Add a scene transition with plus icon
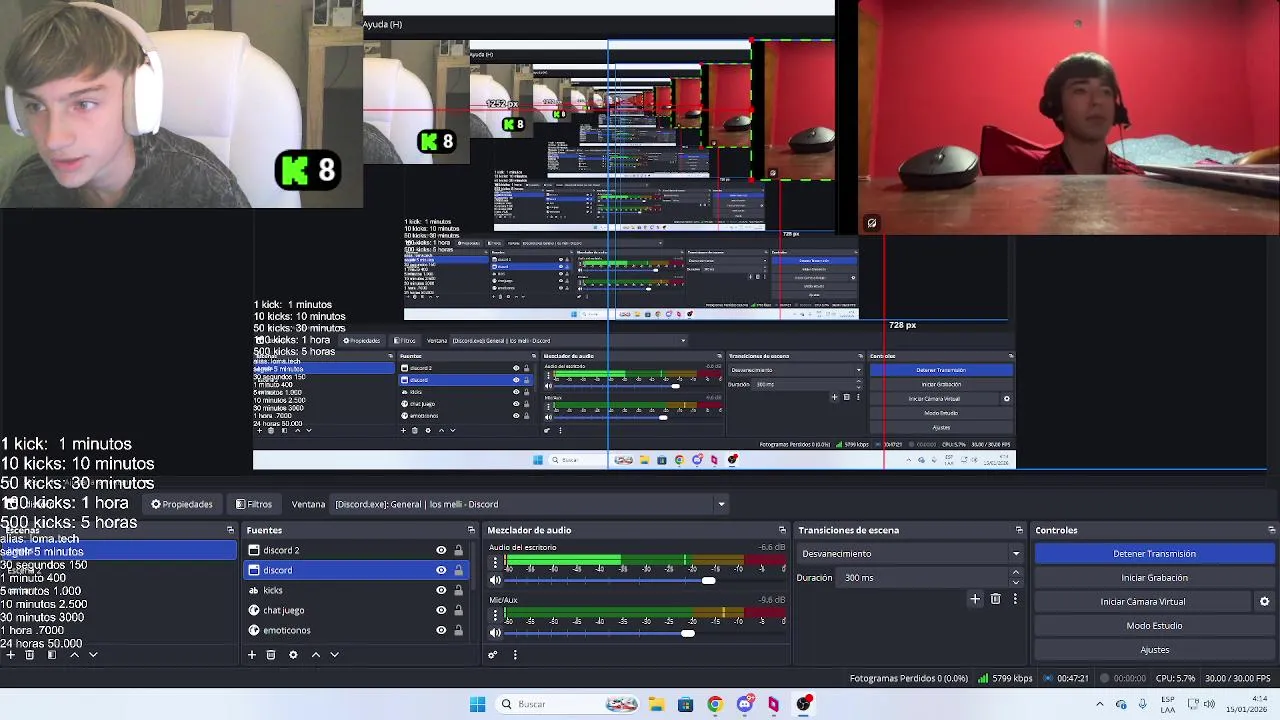This screenshot has width=1280, height=720. (975, 599)
